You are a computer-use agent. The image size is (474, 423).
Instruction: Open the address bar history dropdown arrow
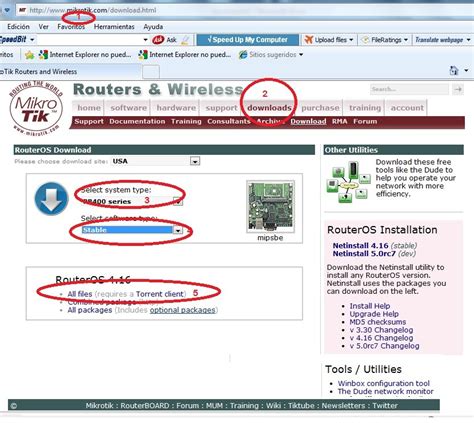7,10
